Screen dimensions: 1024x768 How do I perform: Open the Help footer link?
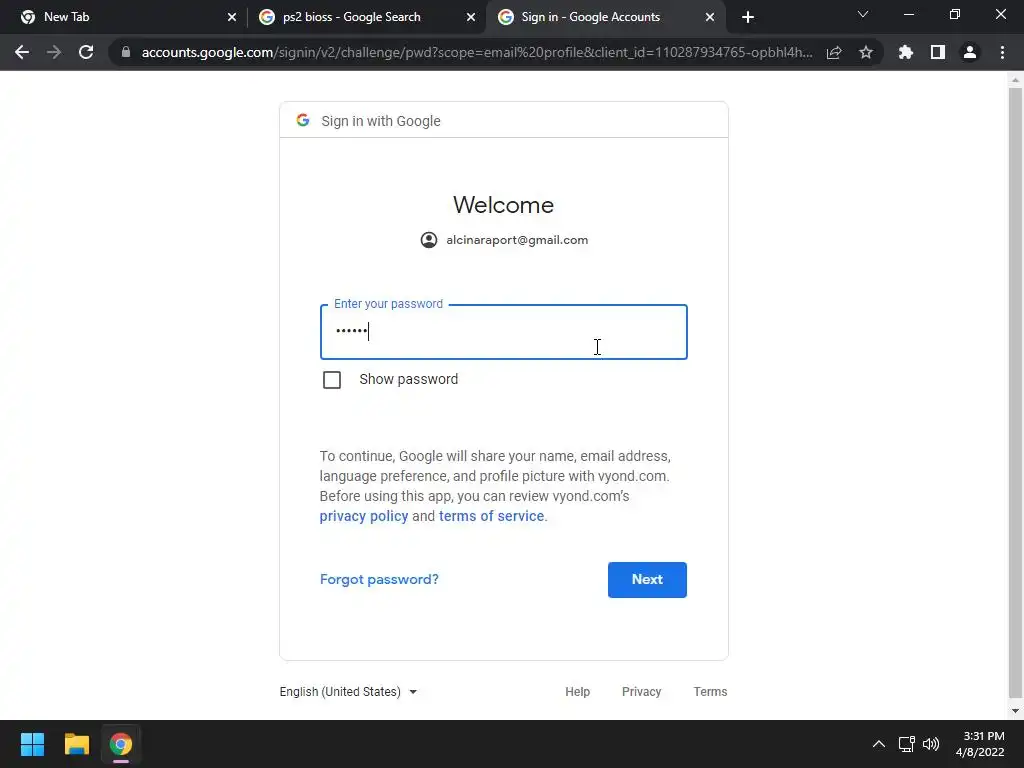click(577, 692)
